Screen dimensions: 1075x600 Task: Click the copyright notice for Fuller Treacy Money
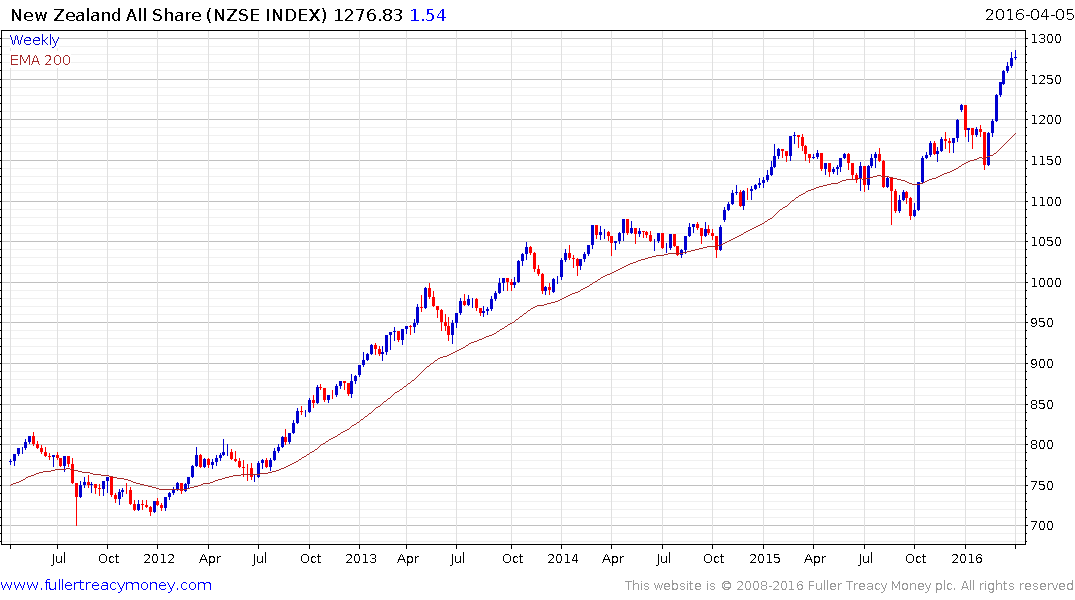point(849,586)
